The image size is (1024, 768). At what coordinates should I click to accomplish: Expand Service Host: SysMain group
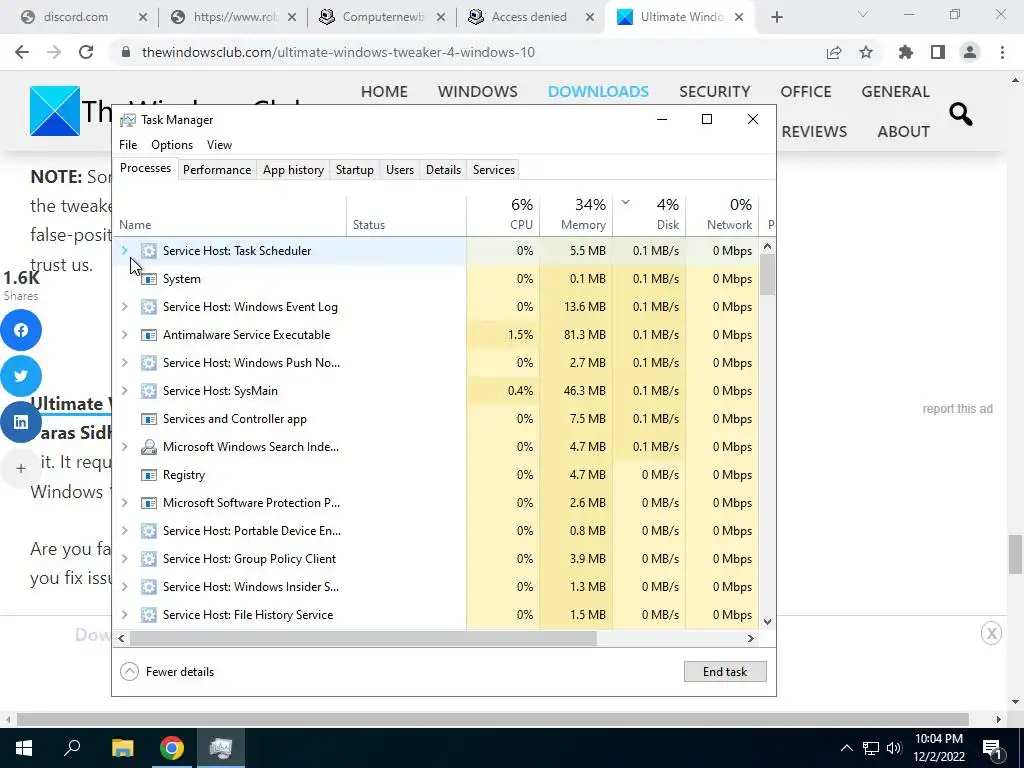(x=125, y=391)
